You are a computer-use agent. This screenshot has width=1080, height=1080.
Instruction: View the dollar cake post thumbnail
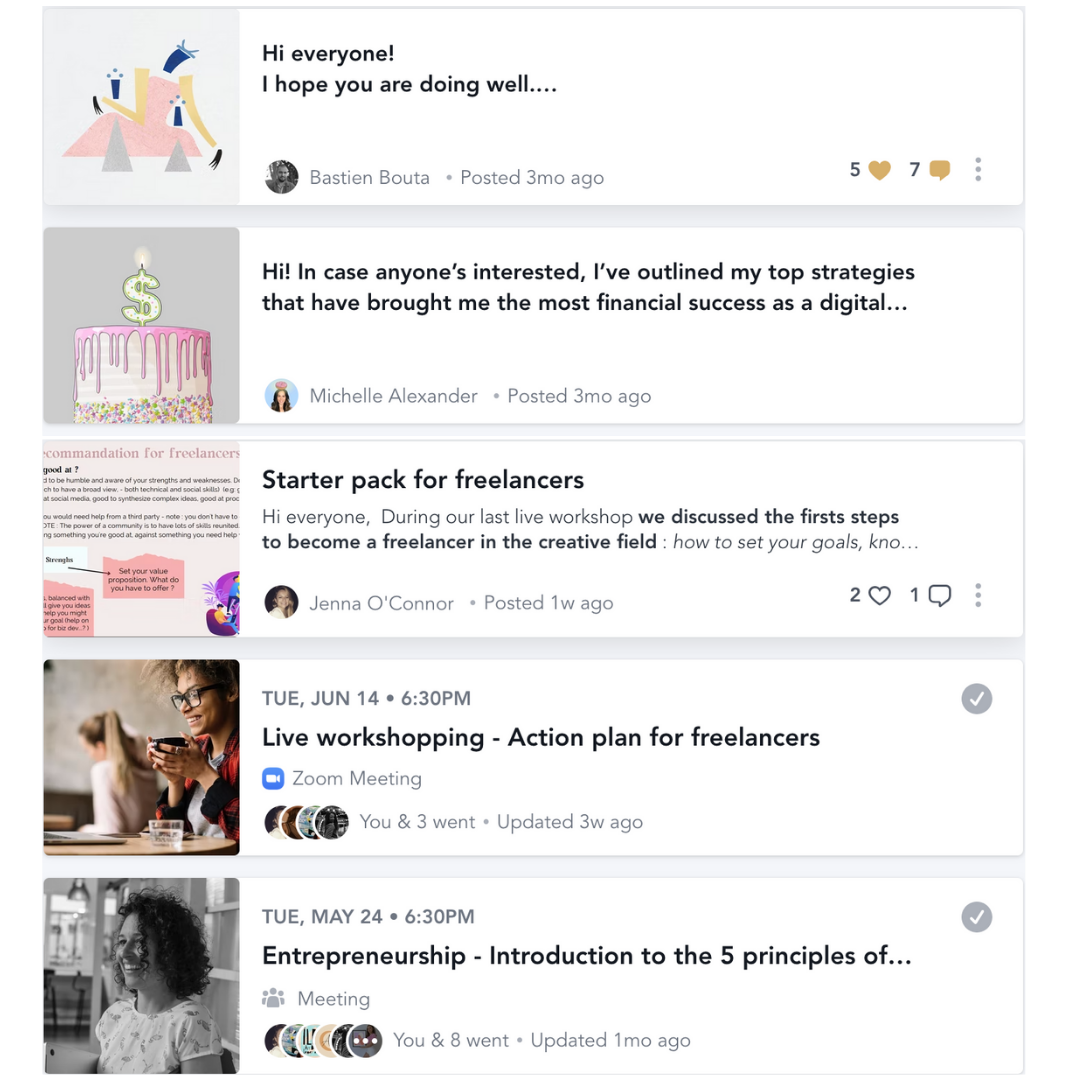coord(141,325)
